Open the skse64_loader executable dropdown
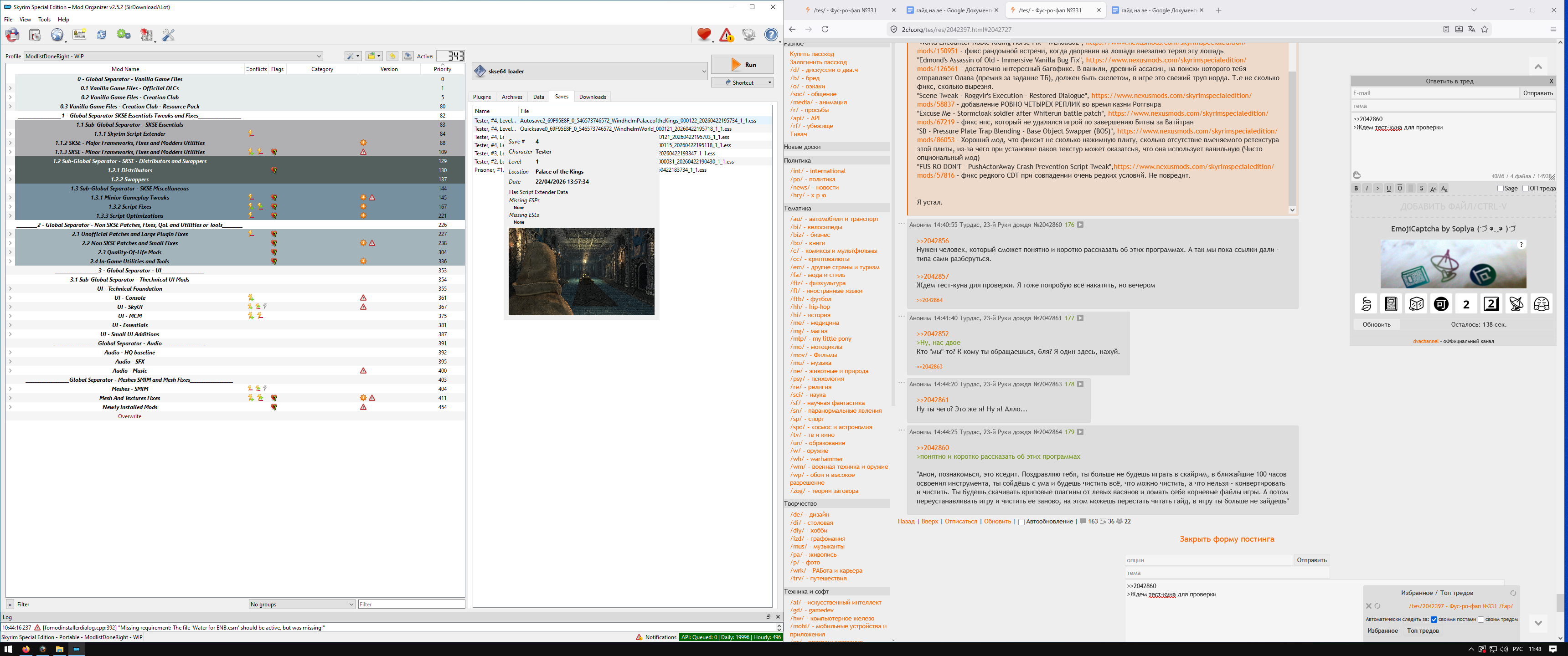 click(590, 71)
